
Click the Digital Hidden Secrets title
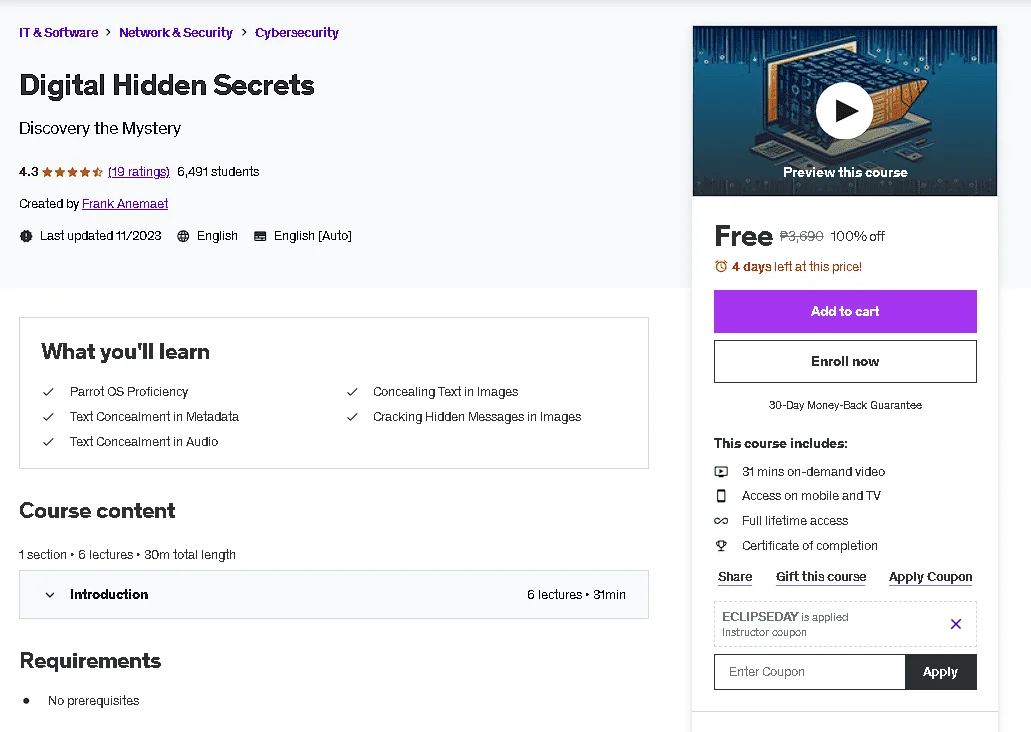pos(167,85)
